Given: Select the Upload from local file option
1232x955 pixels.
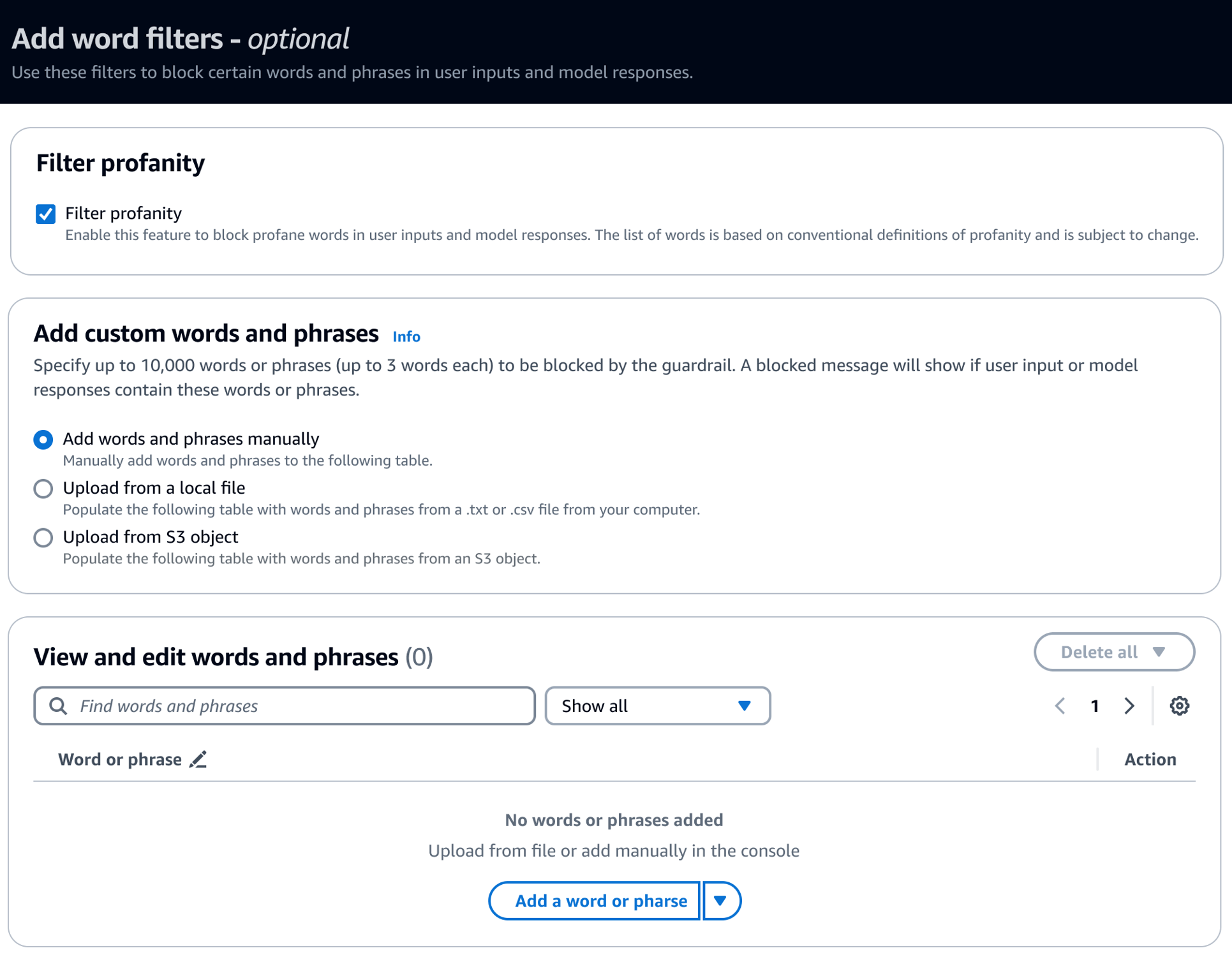Looking at the screenshot, I should coord(44,488).
